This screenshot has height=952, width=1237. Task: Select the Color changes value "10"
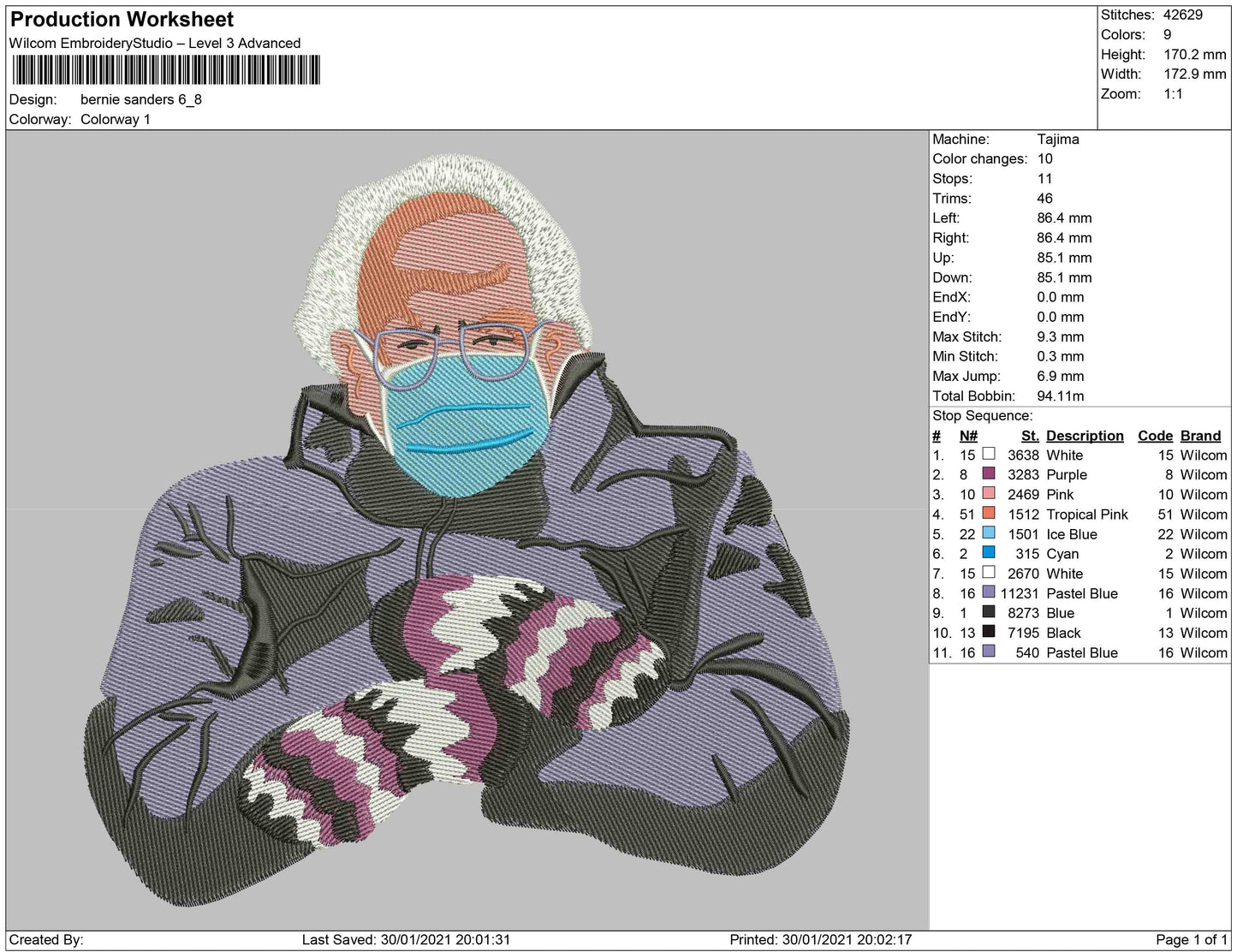(1045, 158)
